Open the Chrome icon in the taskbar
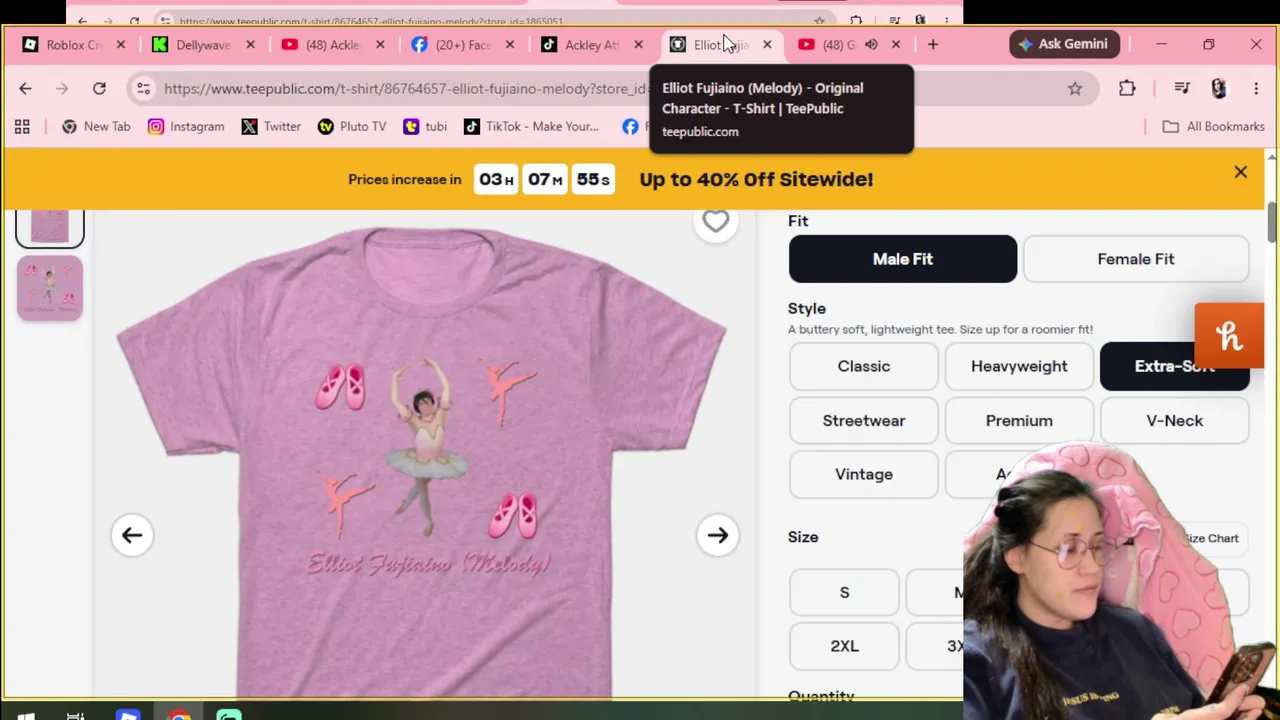The height and width of the screenshot is (720, 1280). 179,714
